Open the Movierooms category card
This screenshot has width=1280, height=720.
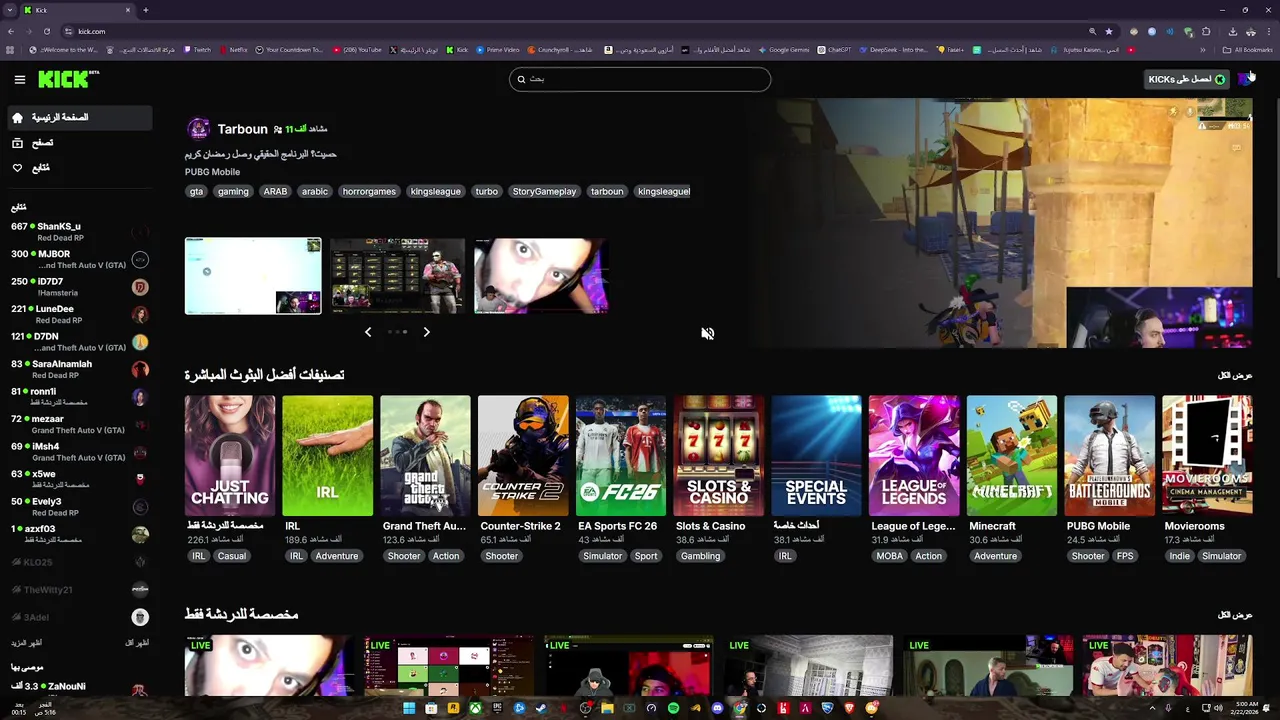point(1208,456)
